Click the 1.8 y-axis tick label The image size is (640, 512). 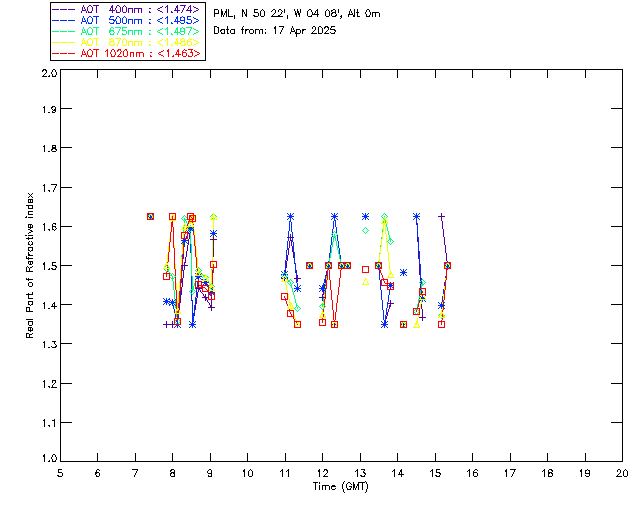coord(49,148)
